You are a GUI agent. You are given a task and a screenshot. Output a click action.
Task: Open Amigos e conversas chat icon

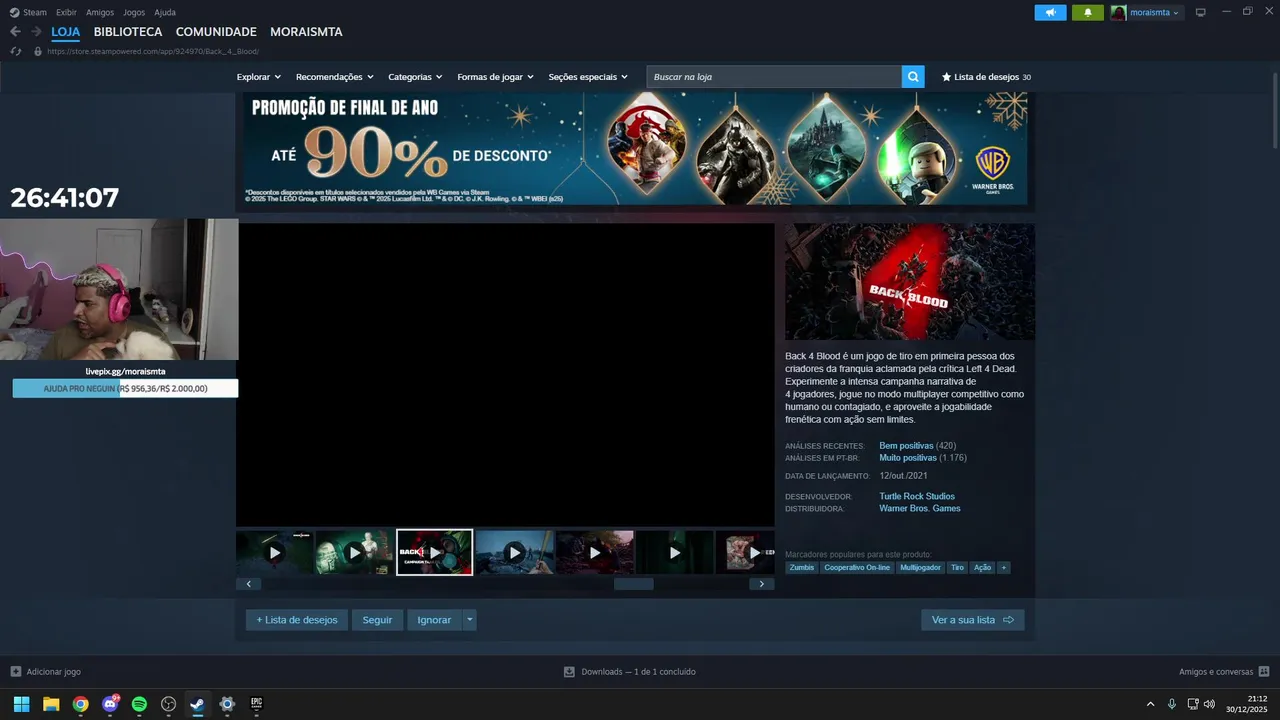1264,672
